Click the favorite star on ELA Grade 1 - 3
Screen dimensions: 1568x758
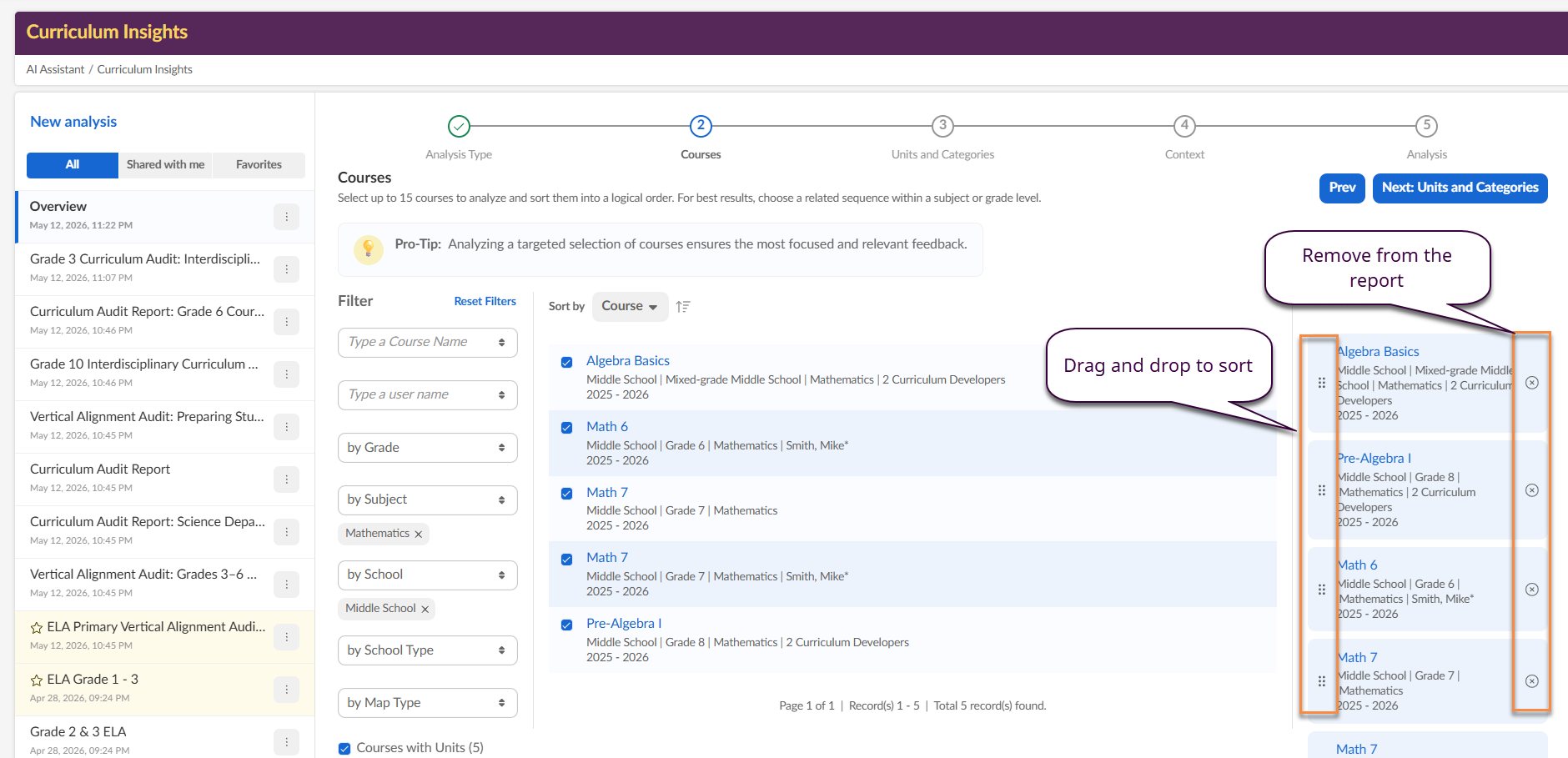(x=37, y=680)
